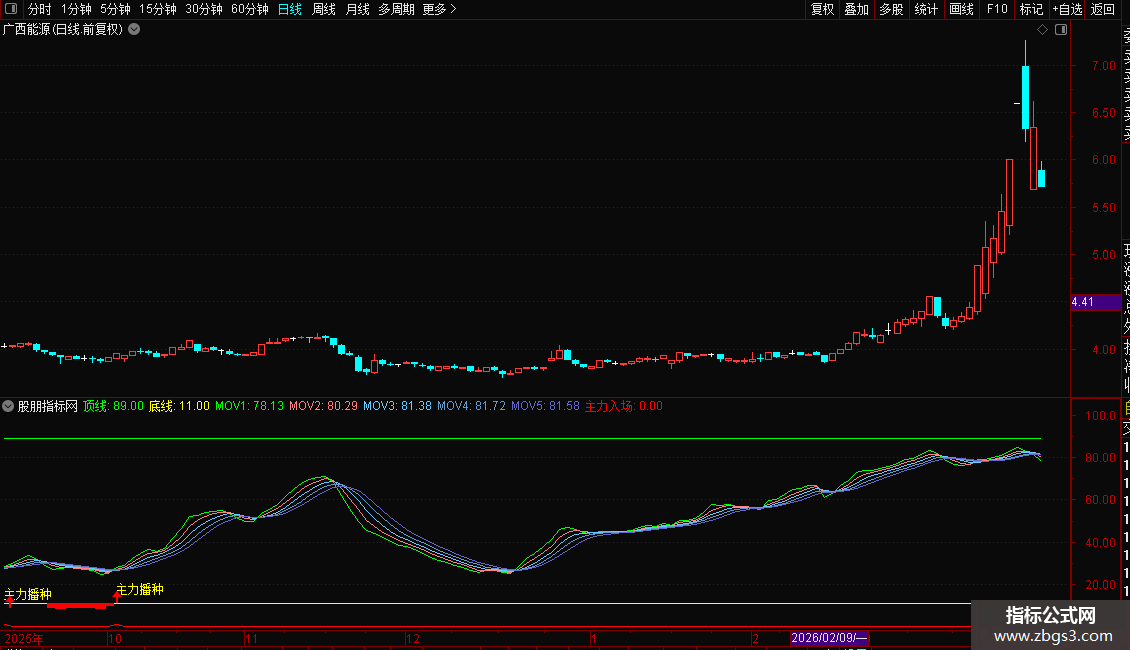Select the MOV5: 81.58 value
The image size is (1130, 650).
[x=546, y=406]
